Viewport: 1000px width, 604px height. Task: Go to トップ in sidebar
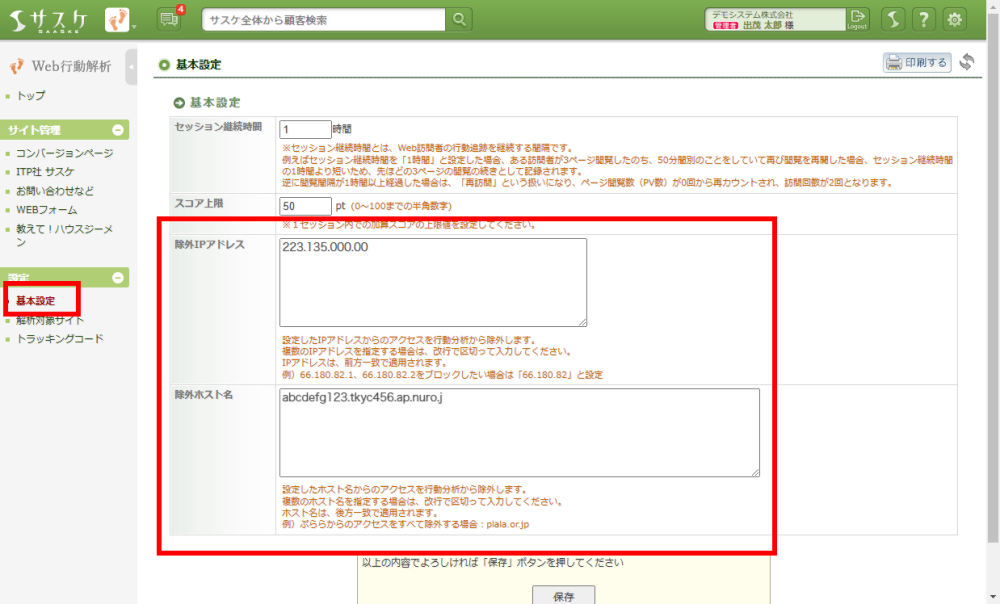tap(31, 96)
